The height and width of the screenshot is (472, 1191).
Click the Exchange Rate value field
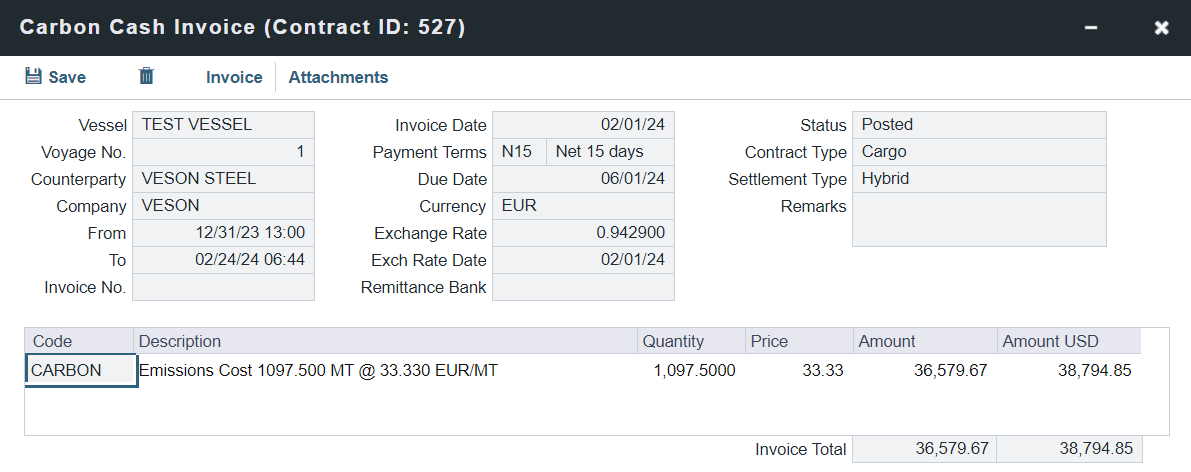point(583,233)
